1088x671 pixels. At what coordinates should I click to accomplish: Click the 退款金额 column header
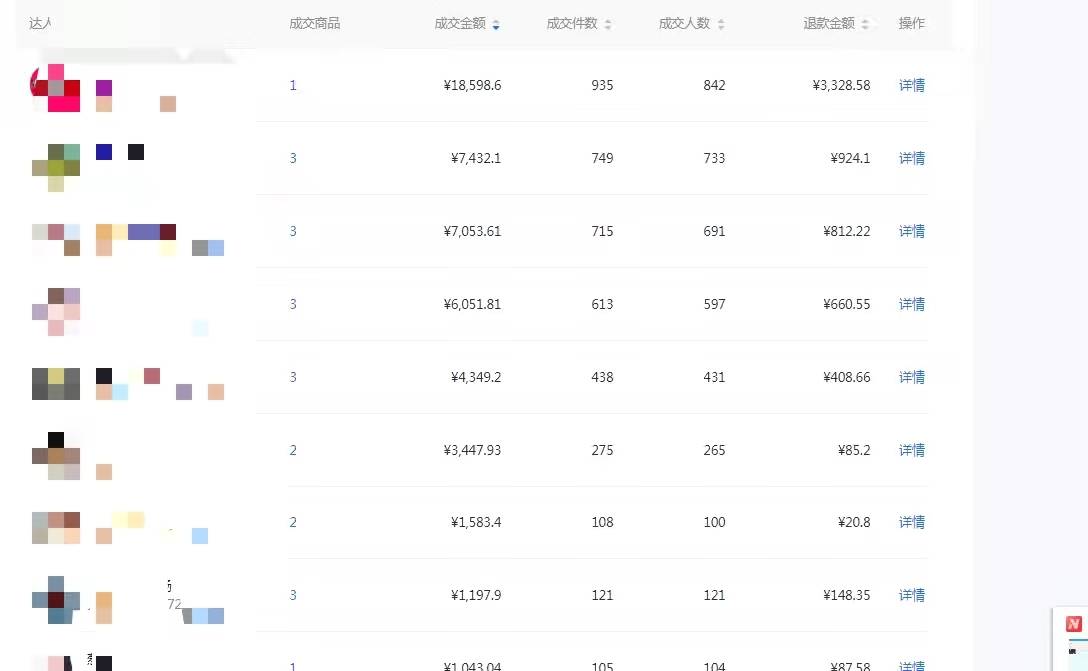(x=829, y=24)
